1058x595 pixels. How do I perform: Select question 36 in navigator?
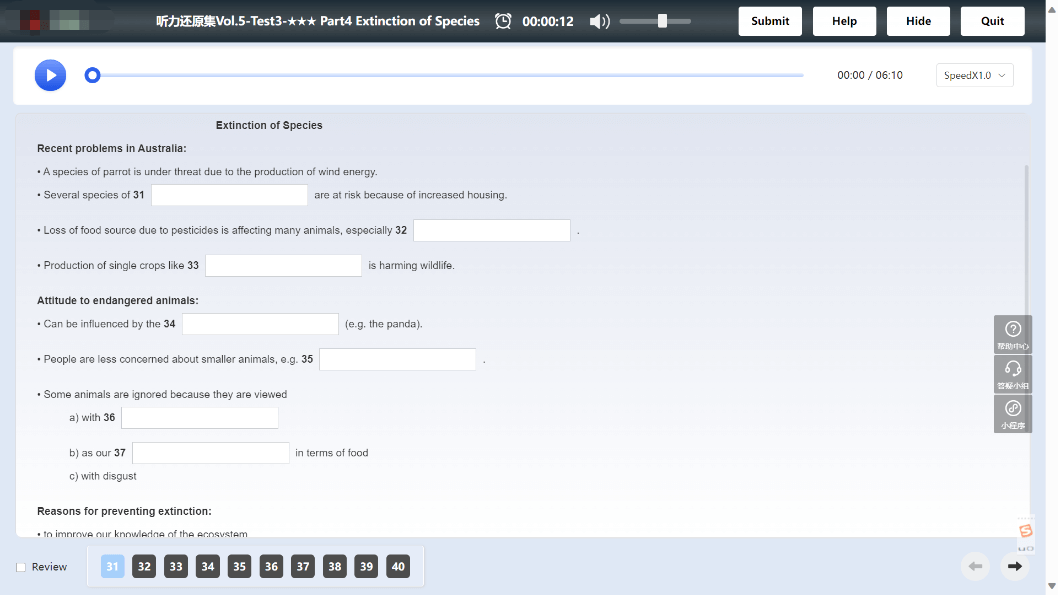tap(271, 567)
